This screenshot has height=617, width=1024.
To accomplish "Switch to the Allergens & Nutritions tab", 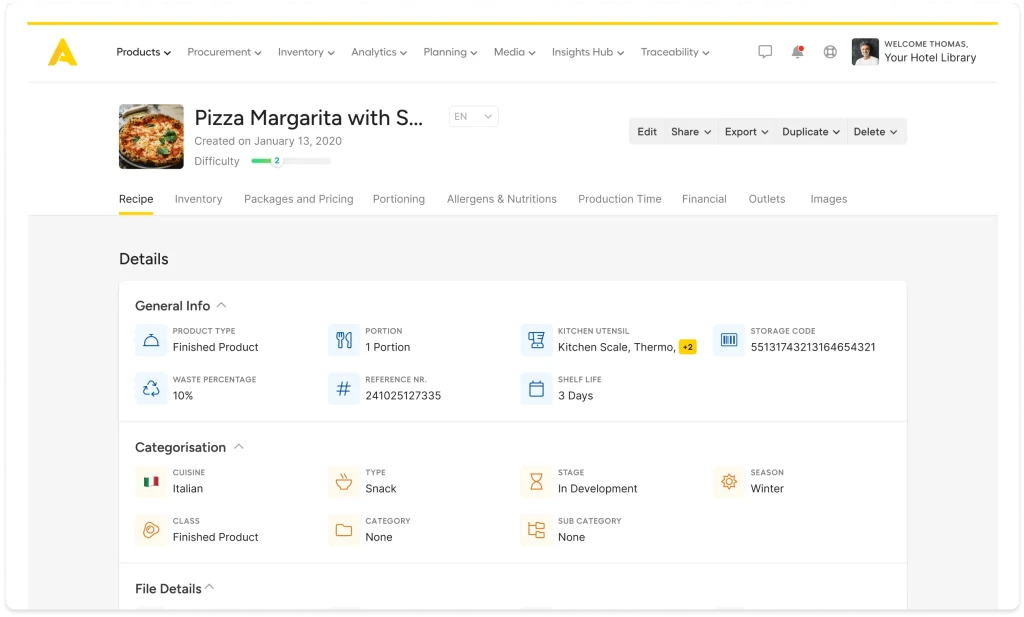I will coord(502,199).
